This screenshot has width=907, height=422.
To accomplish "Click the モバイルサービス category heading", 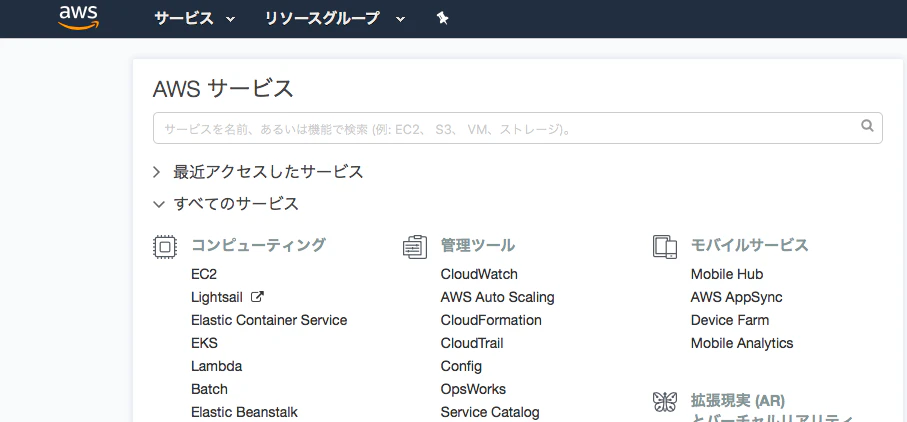I will pos(750,245).
